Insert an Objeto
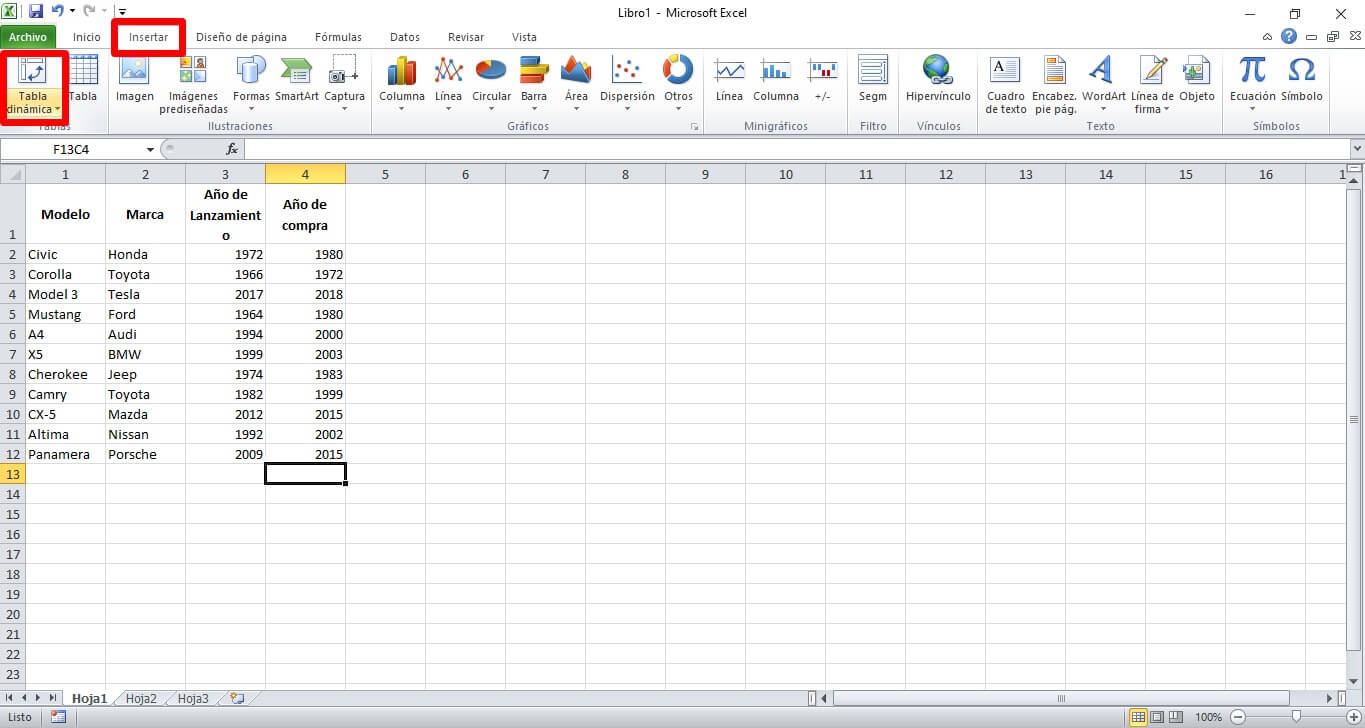Image resolution: width=1365 pixels, height=728 pixels. click(1196, 78)
